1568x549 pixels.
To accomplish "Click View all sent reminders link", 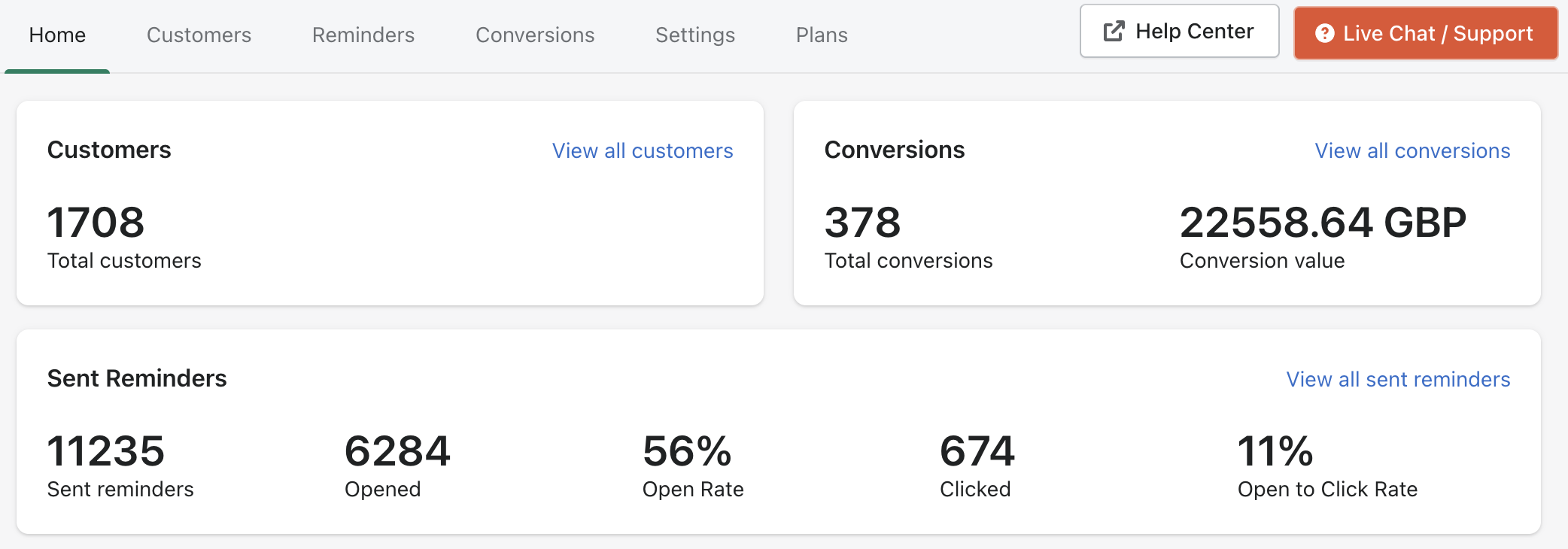I will point(1398,380).
